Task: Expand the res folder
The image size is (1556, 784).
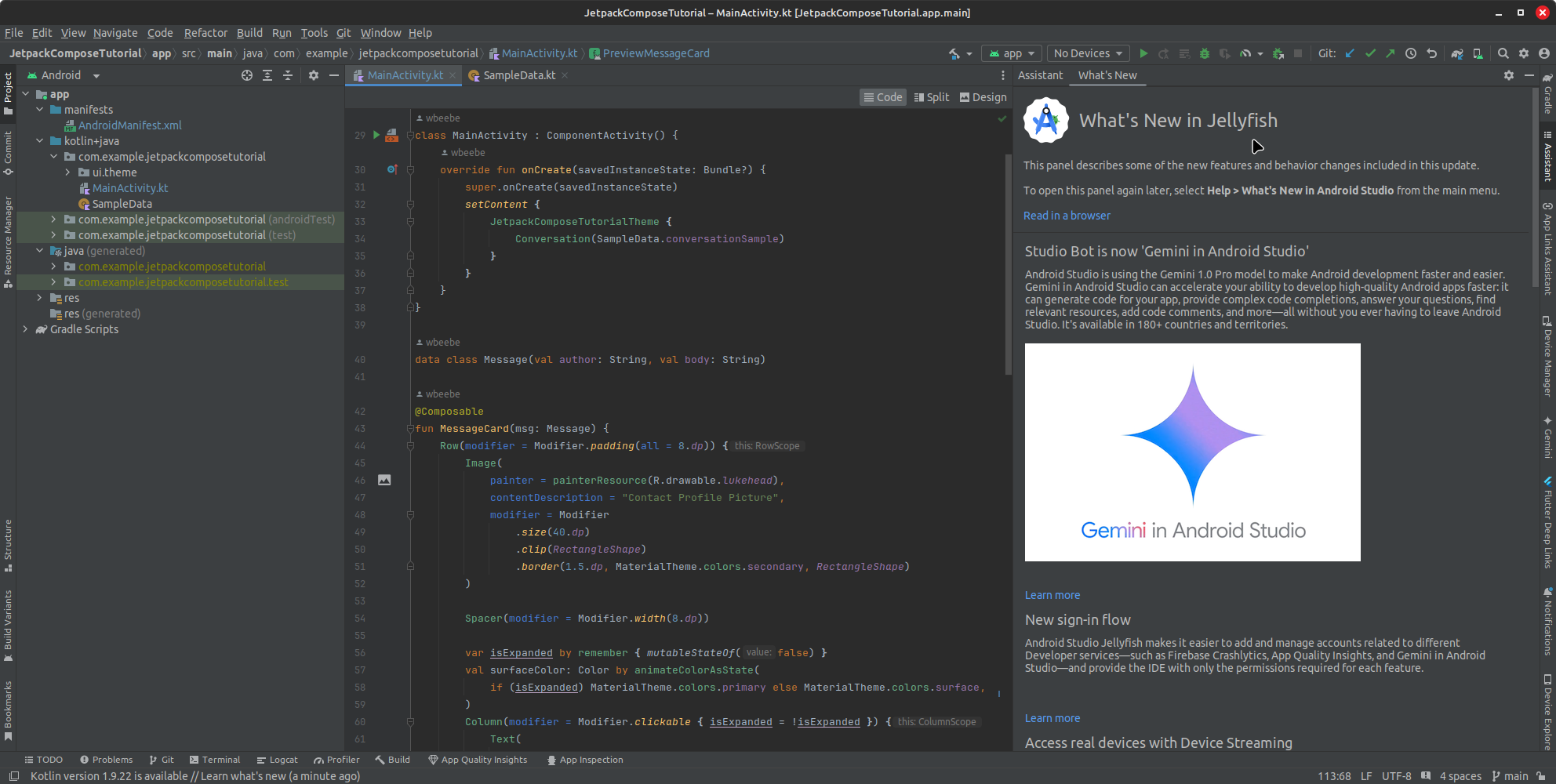Action: pos(39,298)
